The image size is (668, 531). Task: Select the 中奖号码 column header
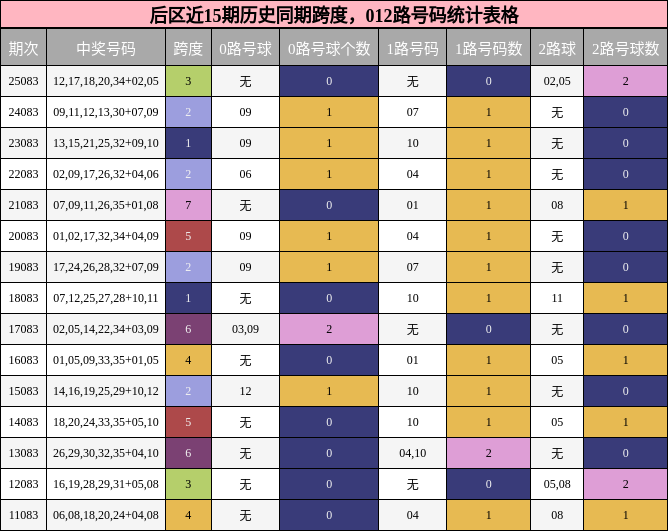point(106,48)
